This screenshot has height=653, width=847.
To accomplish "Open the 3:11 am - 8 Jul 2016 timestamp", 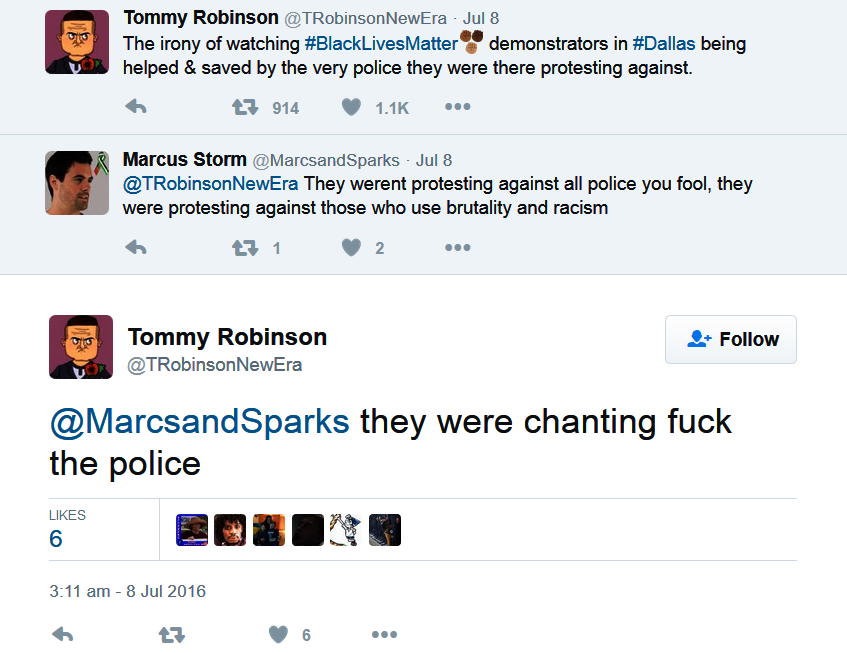I will click(127, 591).
